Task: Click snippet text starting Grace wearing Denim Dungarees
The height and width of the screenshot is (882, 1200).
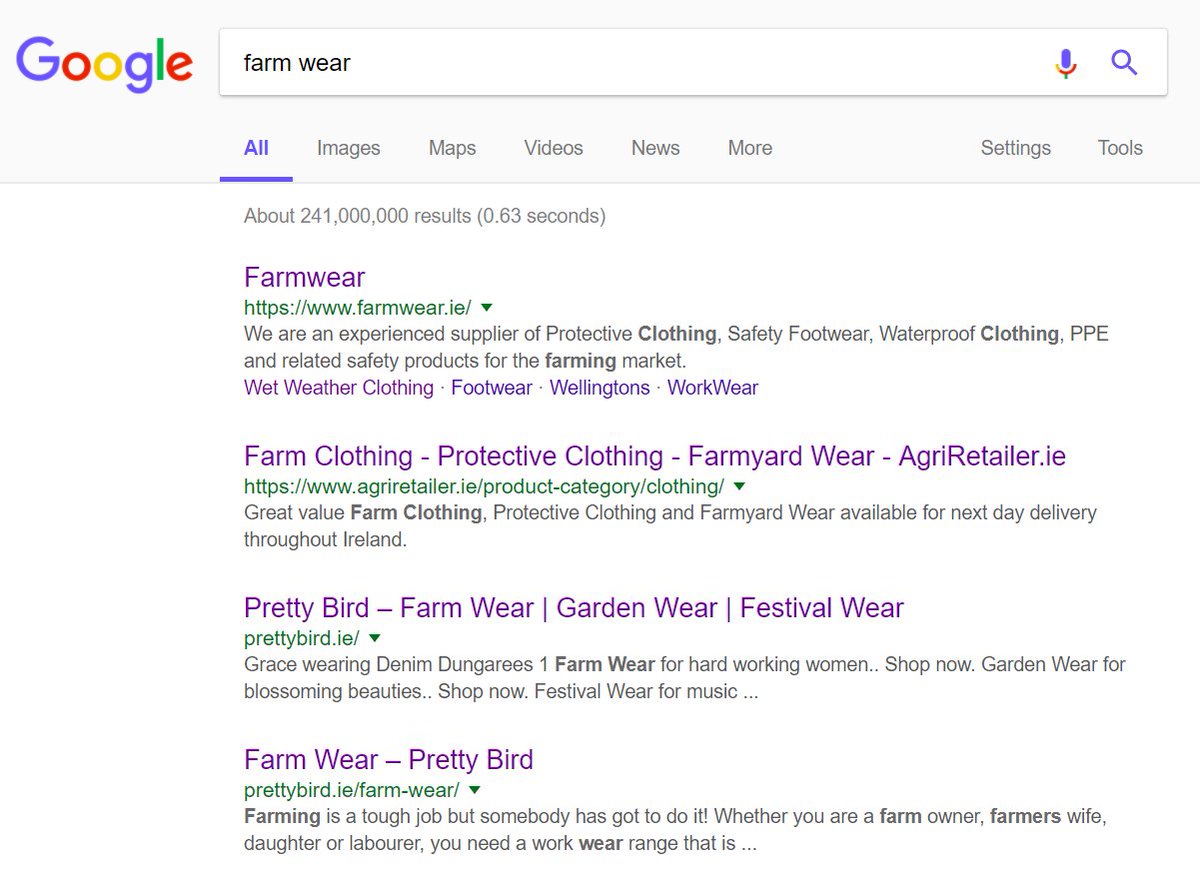Action: pyautogui.click(x=685, y=678)
